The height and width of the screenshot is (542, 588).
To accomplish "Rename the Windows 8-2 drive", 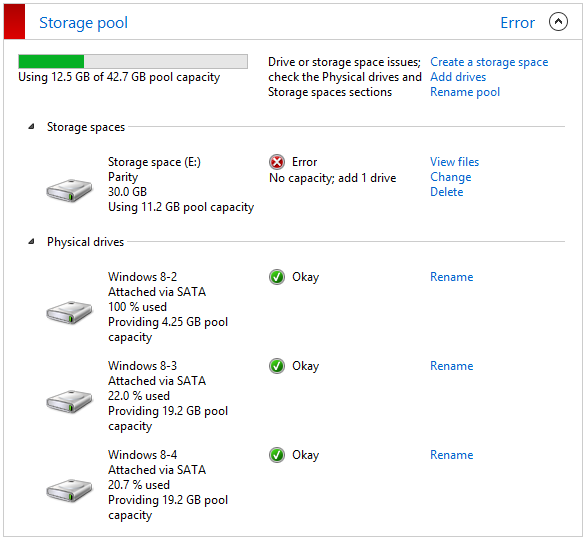I will tap(452, 277).
